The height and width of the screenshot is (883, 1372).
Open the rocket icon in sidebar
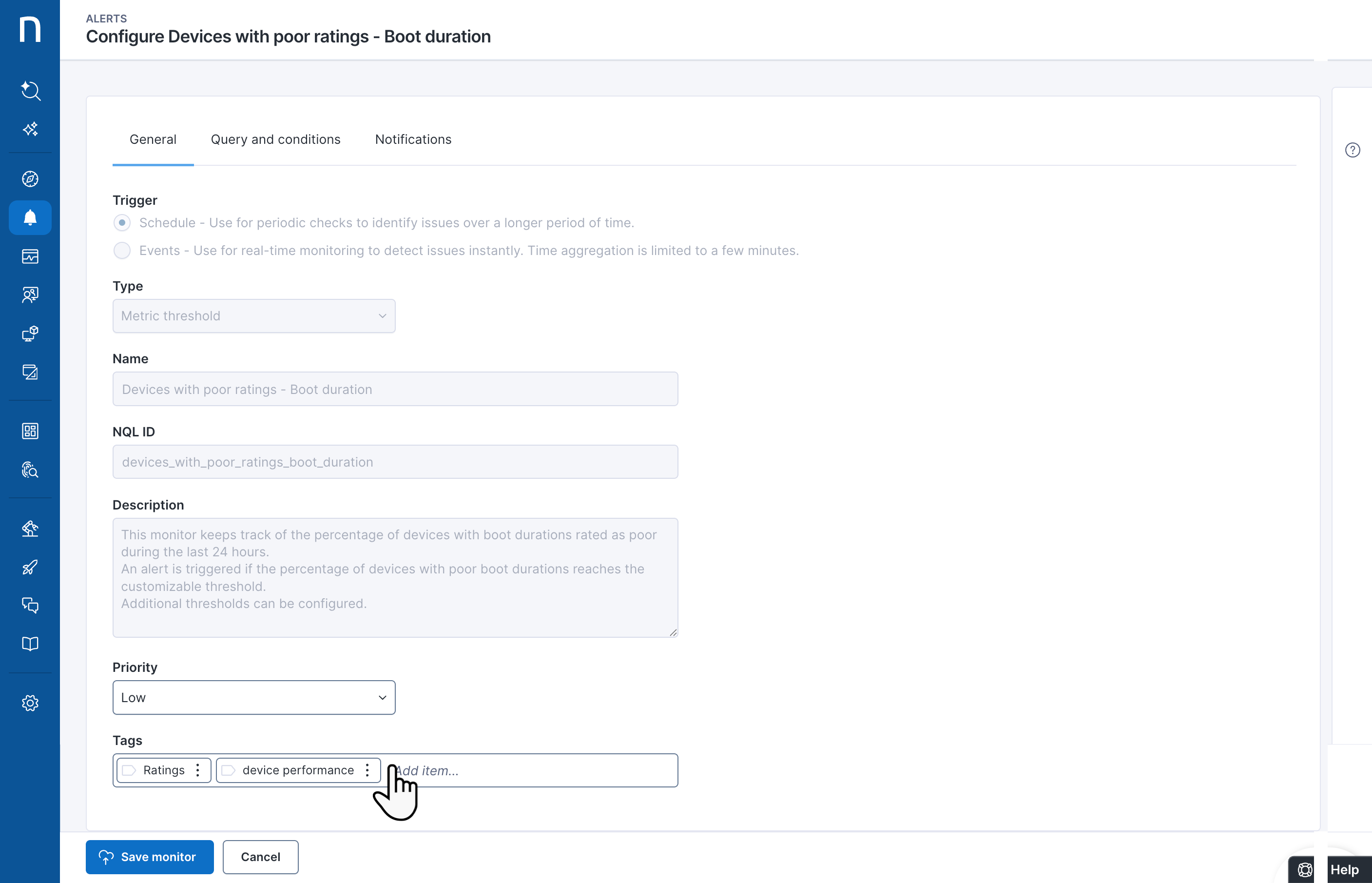[x=30, y=567]
